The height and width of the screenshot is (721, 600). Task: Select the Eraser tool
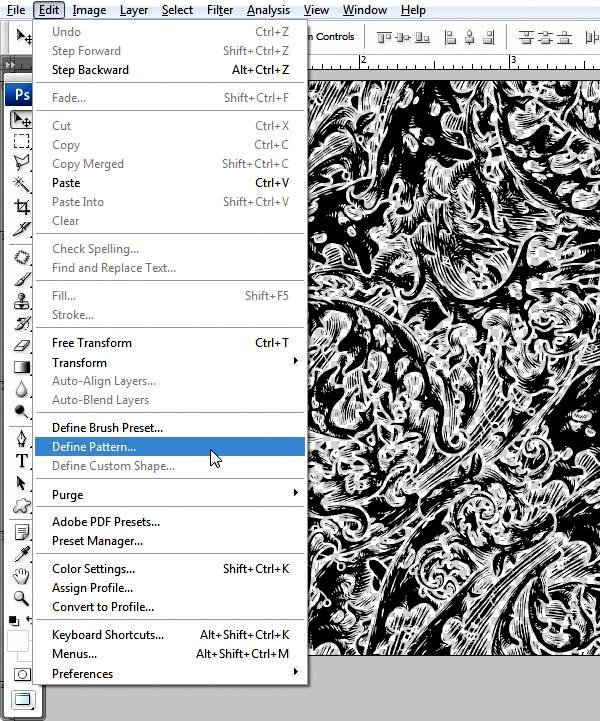21,345
